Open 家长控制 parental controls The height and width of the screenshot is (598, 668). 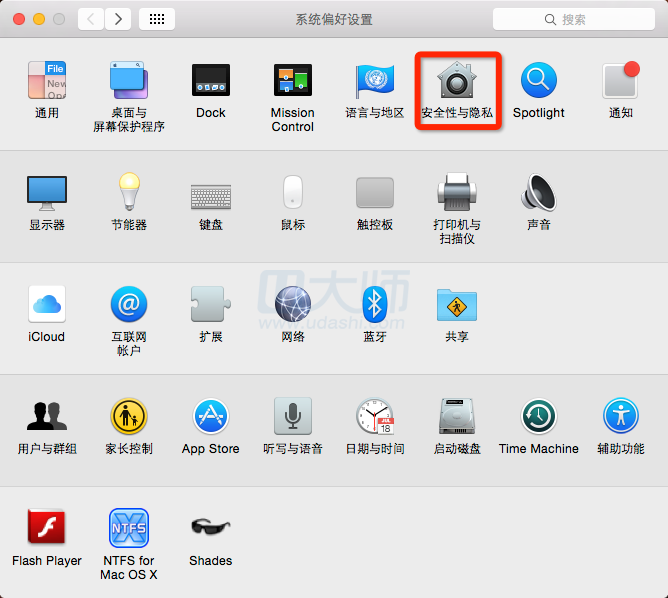coord(129,416)
